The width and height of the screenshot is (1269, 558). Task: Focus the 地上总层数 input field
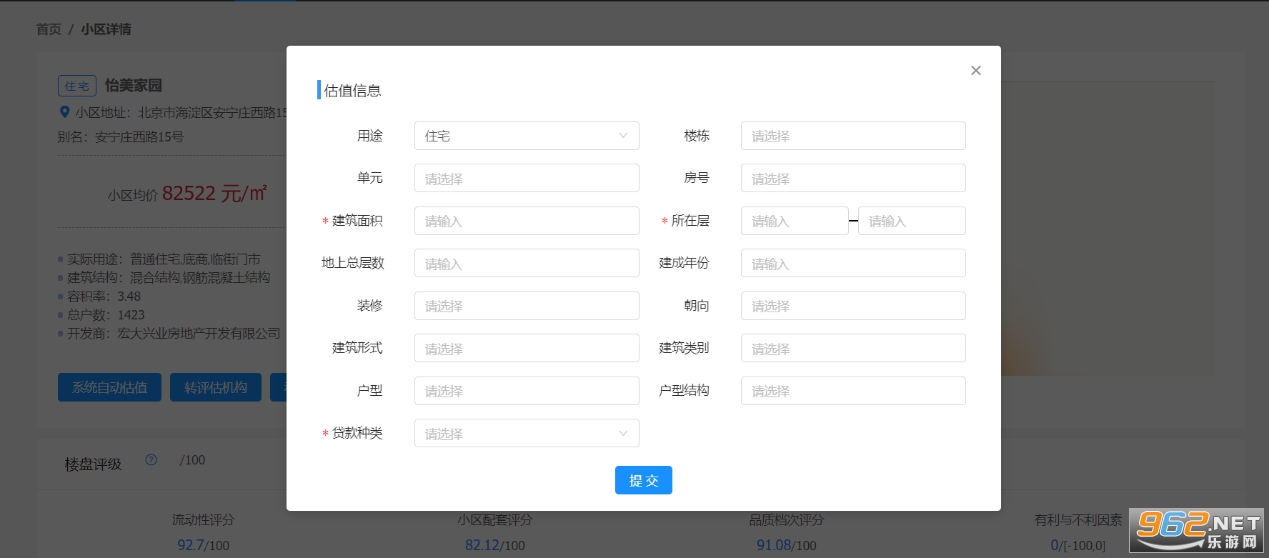click(x=526, y=263)
